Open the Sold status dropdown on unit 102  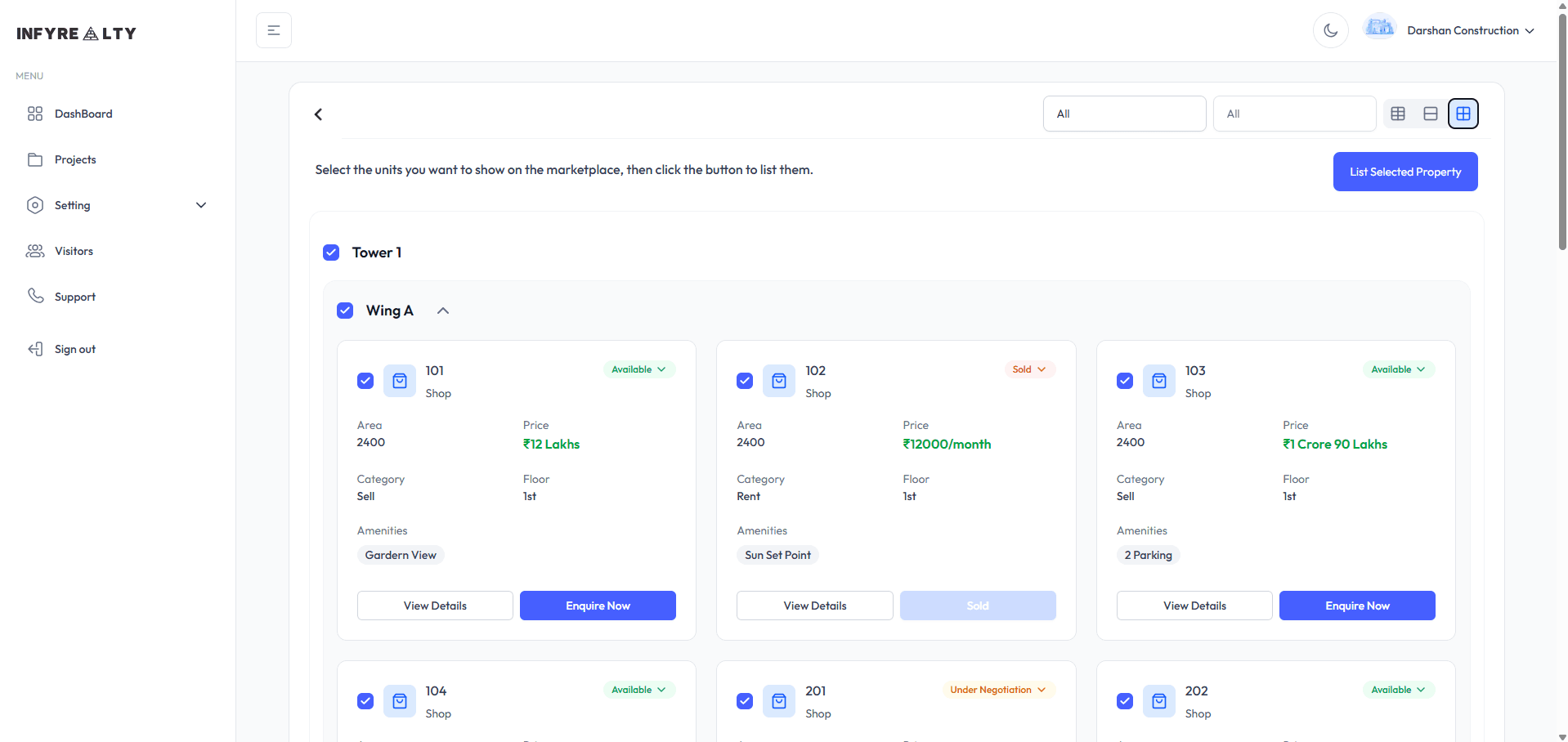pyautogui.click(x=1030, y=369)
